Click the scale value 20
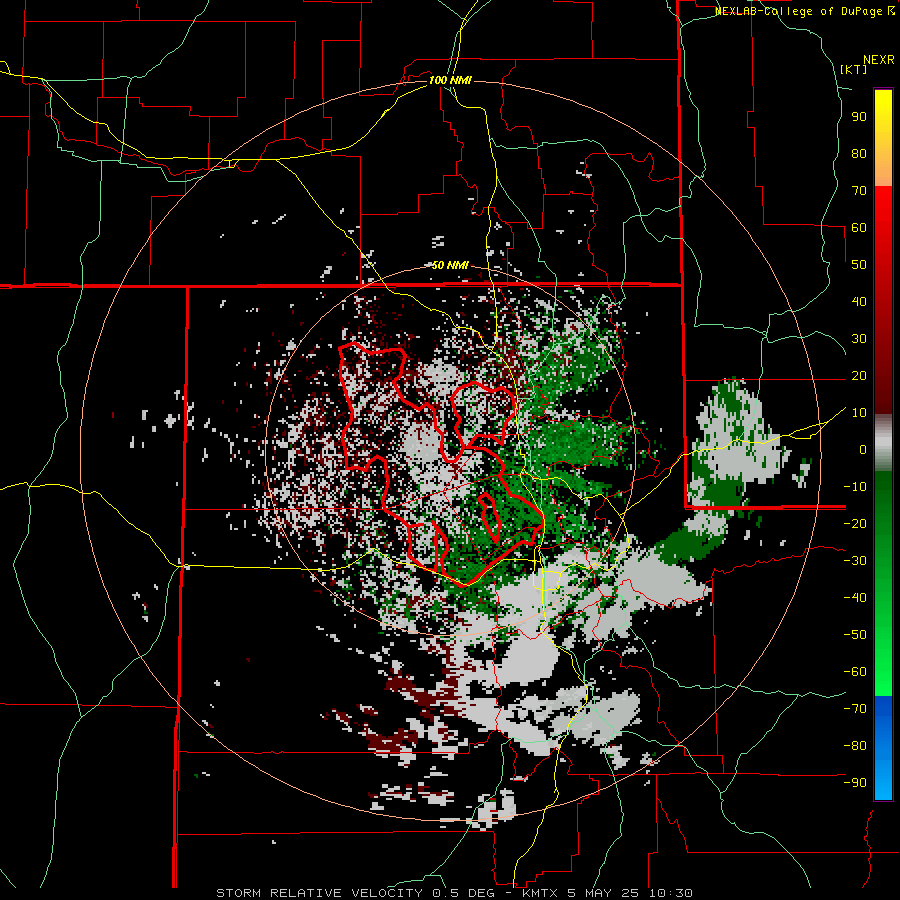 (x=859, y=376)
